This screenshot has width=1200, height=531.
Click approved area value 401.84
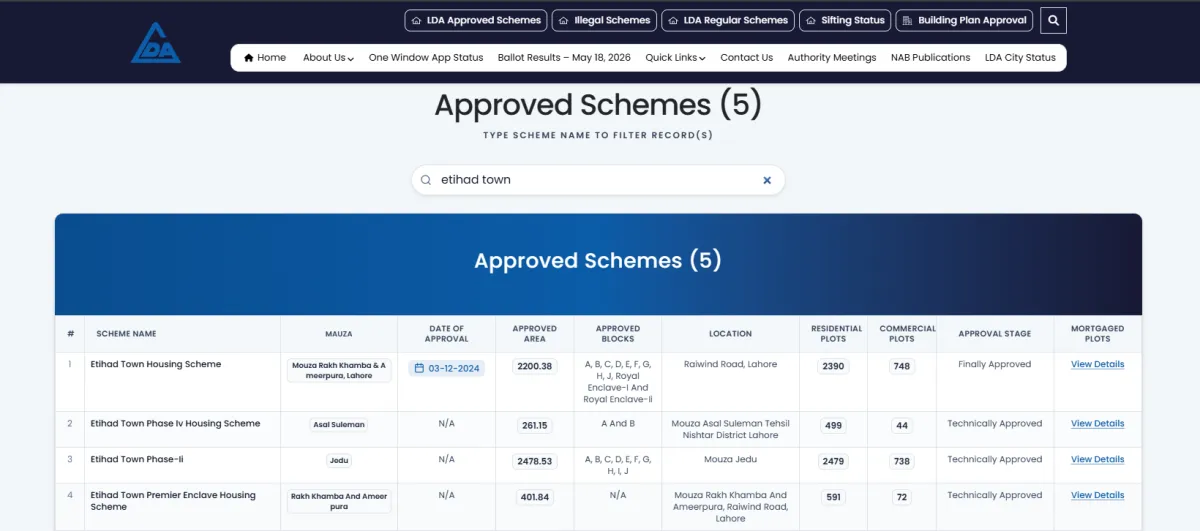(x=535, y=498)
